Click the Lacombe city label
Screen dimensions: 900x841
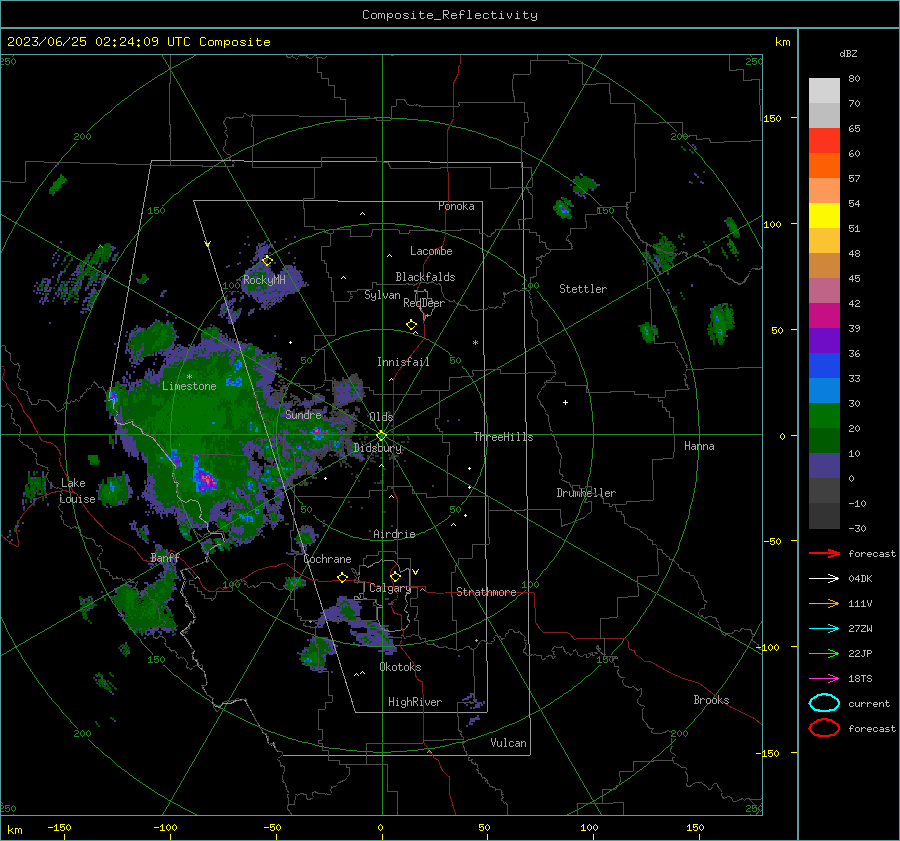pyautogui.click(x=431, y=251)
